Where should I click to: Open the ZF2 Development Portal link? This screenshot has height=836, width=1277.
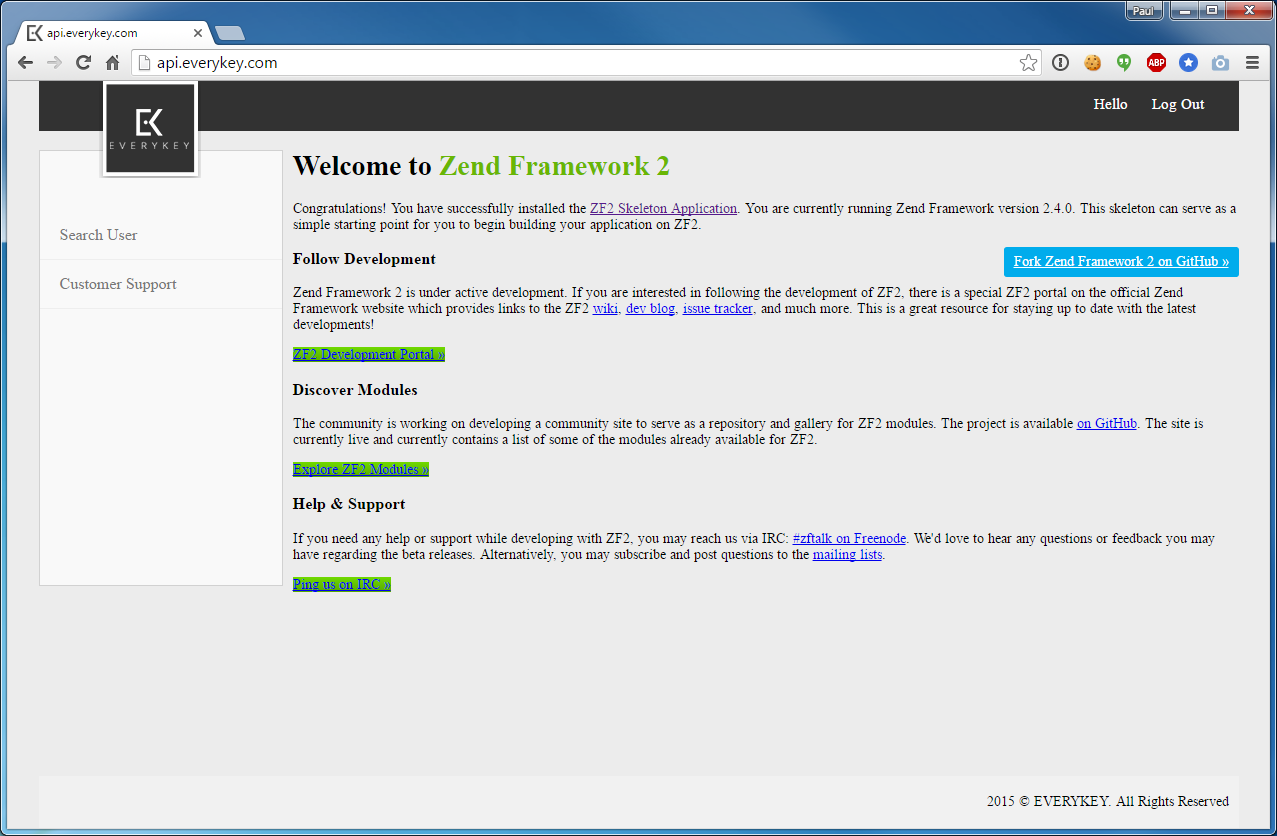pos(368,354)
